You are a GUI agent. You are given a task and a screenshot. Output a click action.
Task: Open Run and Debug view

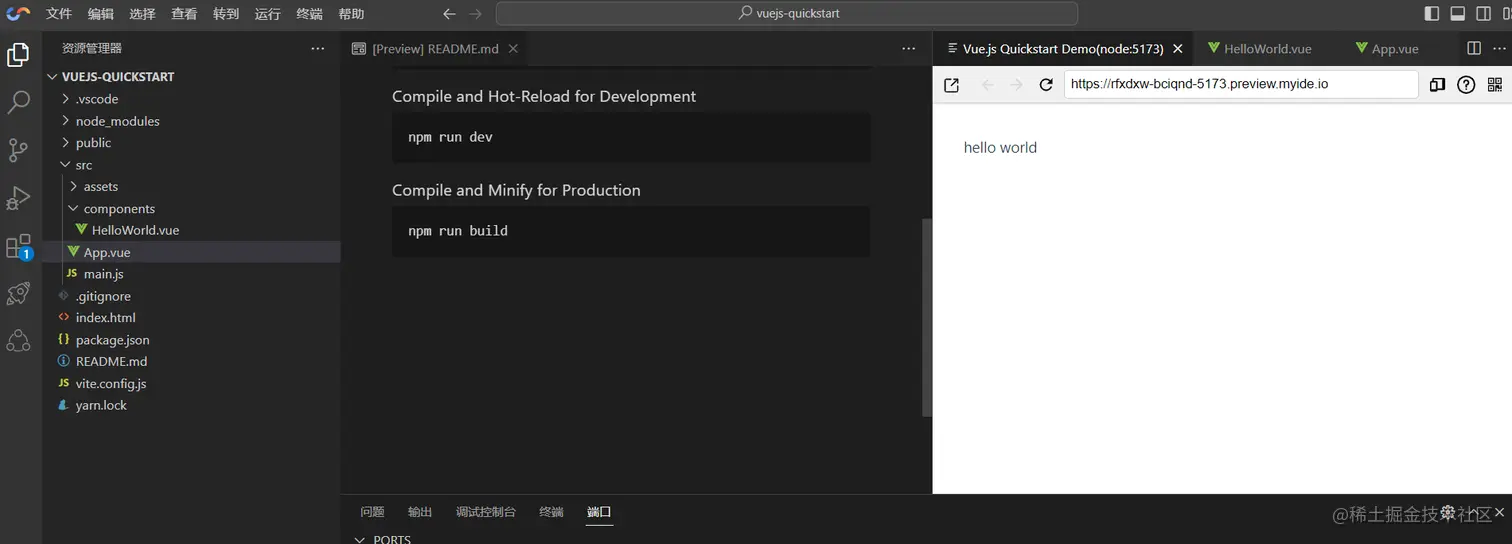tap(18, 197)
